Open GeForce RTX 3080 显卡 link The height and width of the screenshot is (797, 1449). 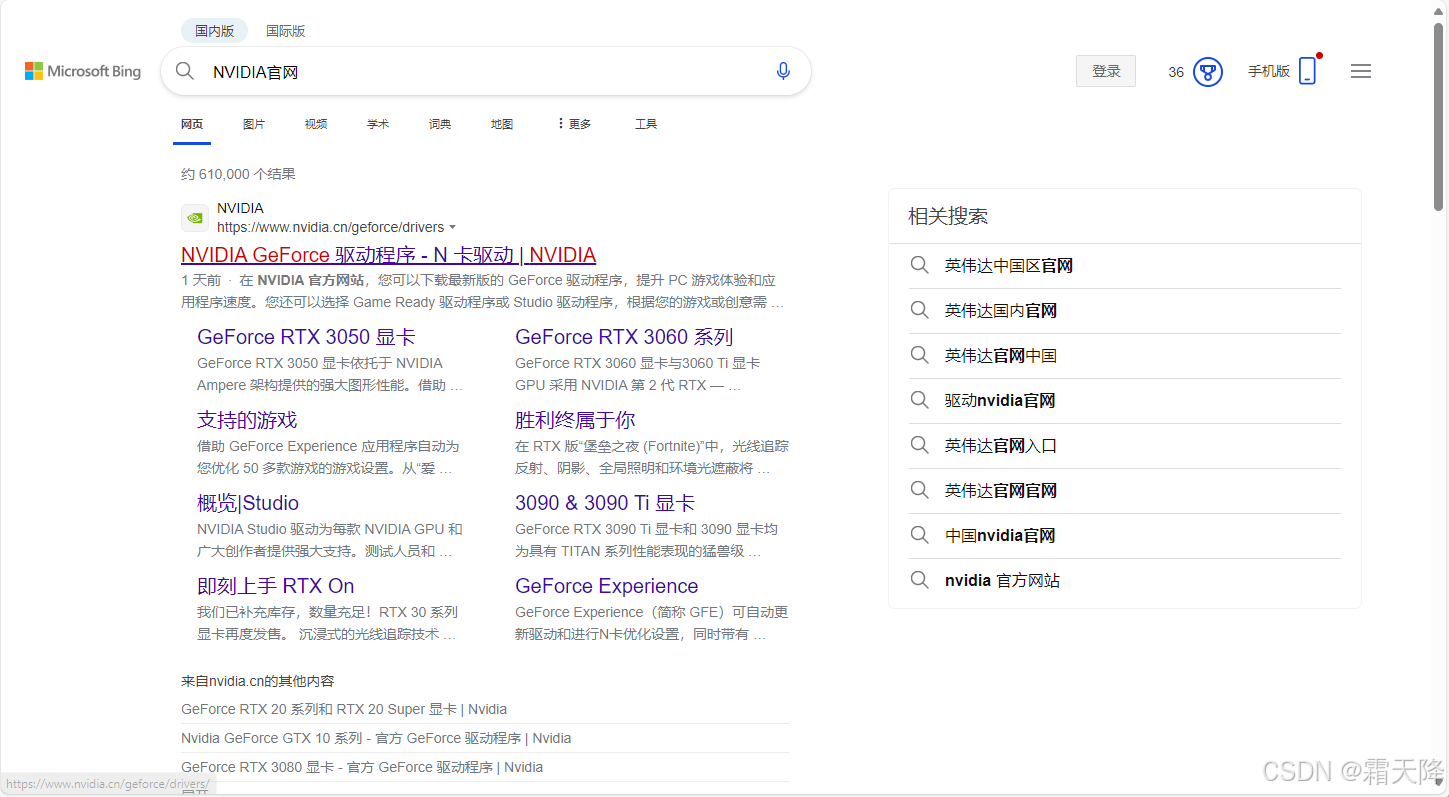click(x=362, y=767)
